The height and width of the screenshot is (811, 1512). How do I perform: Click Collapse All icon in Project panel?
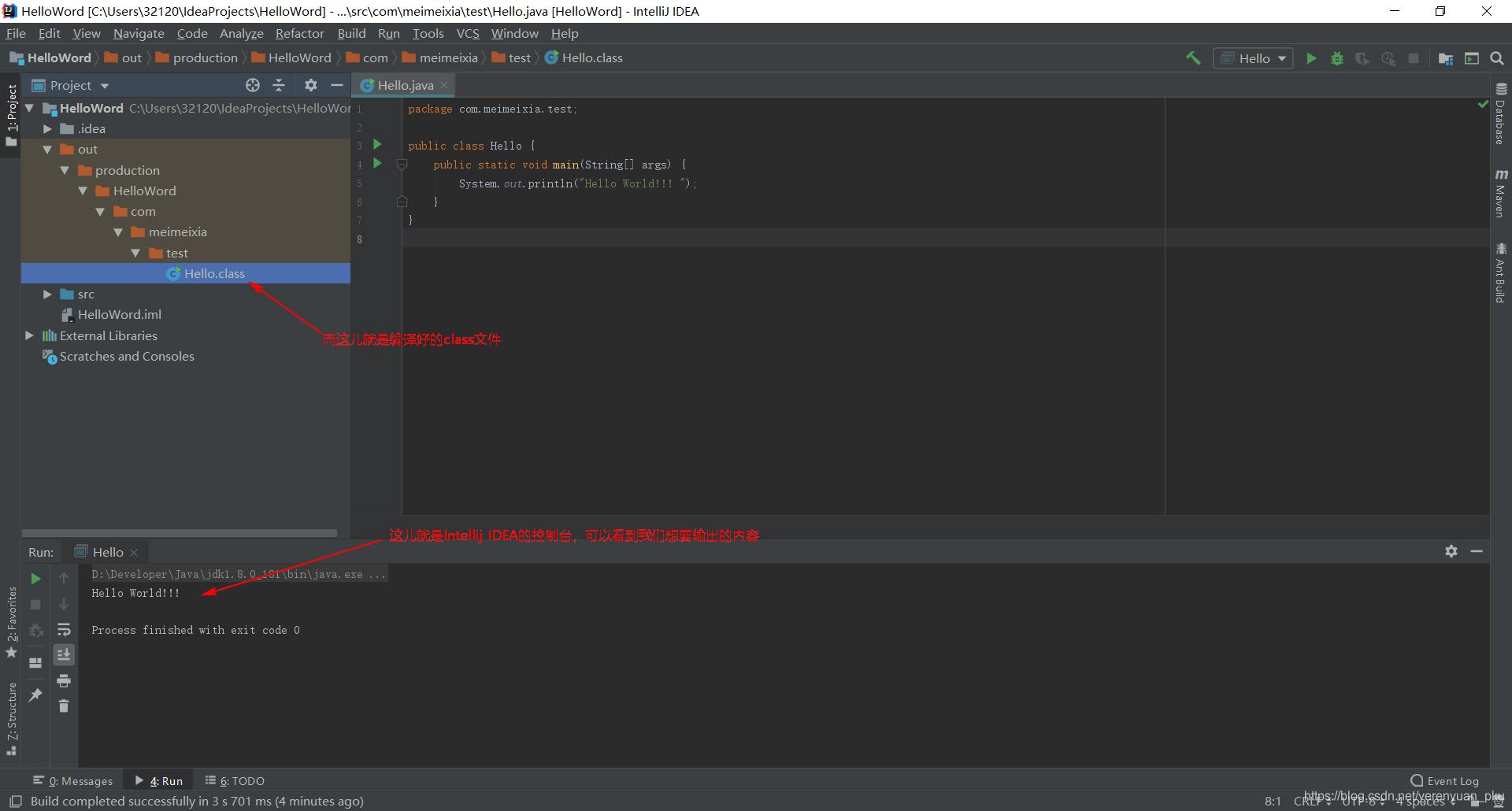(x=279, y=85)
